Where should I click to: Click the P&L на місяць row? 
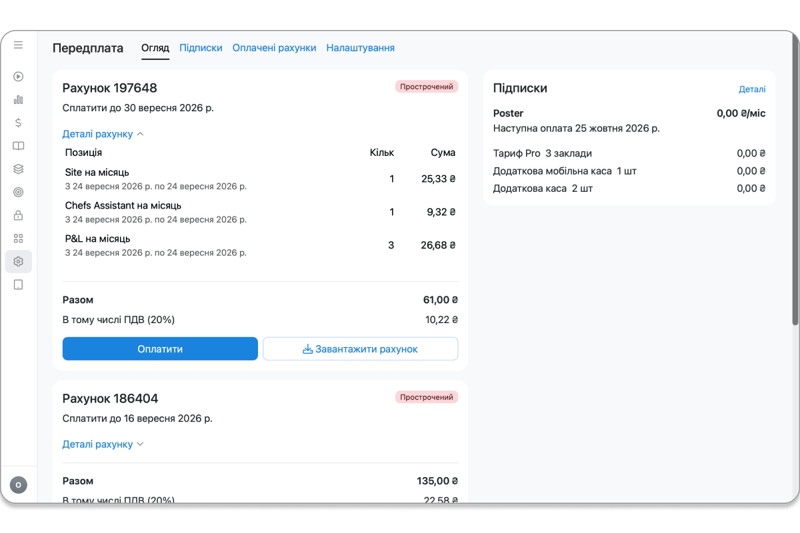click(260, 245)
